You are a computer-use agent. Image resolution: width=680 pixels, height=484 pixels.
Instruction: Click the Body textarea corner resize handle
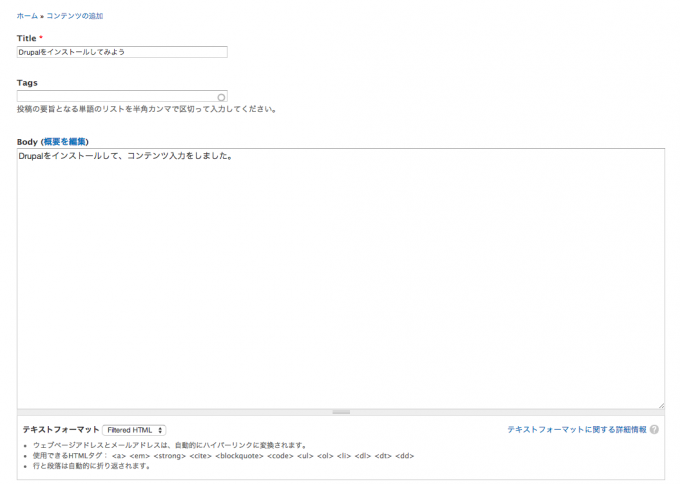pos(660,404)
